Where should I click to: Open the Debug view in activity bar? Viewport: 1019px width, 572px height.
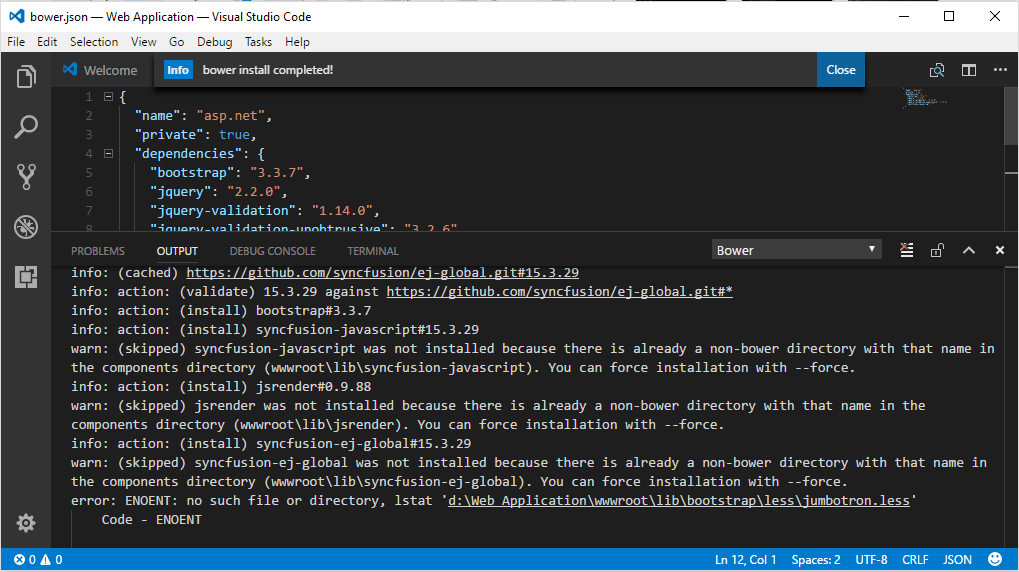click(26, 227)
